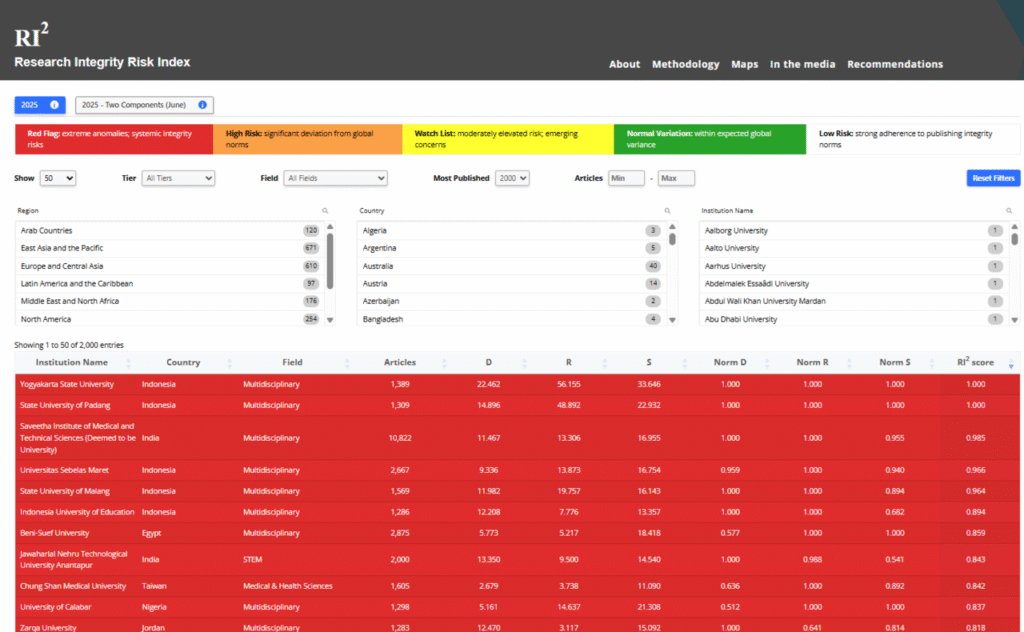The width and height of the screenshot is (1024, 632).
Task: Go to the Maps page in navigation
Action: click(x=744, y=64)
